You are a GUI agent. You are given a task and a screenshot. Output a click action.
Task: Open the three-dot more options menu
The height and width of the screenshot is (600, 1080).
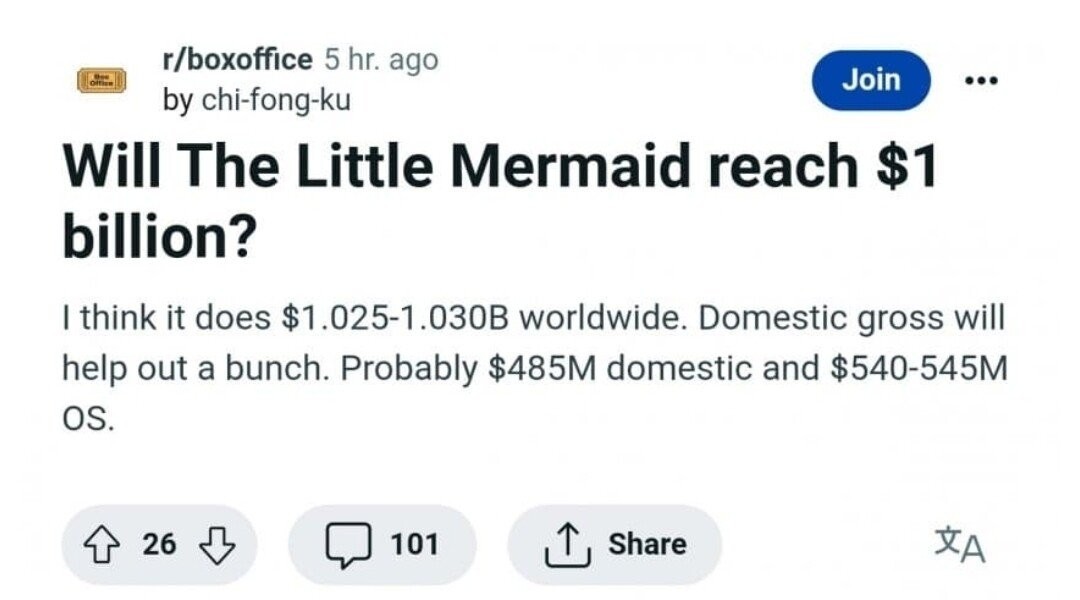(983, 81)
